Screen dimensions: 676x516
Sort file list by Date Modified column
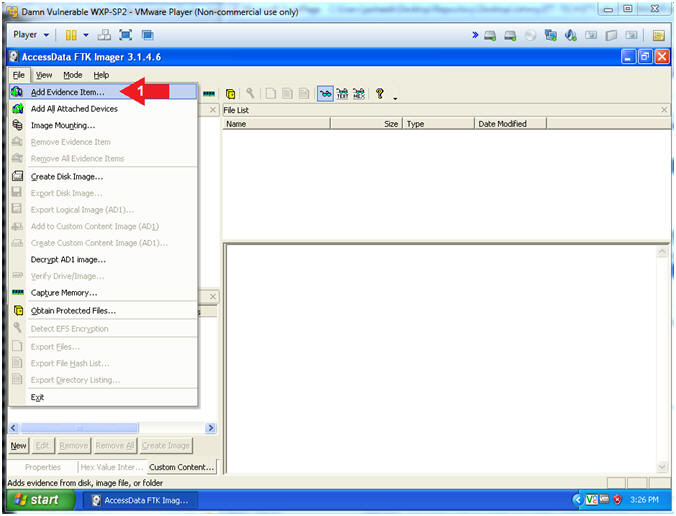pyautogui.click(x=510, y=124)
